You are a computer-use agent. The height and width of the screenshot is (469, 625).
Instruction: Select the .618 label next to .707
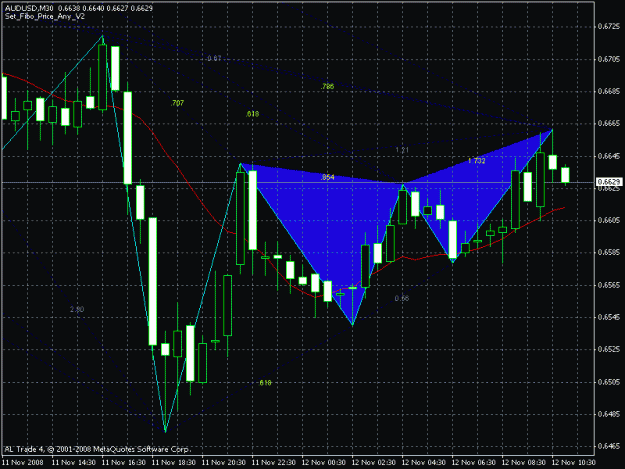pos(252,114)
